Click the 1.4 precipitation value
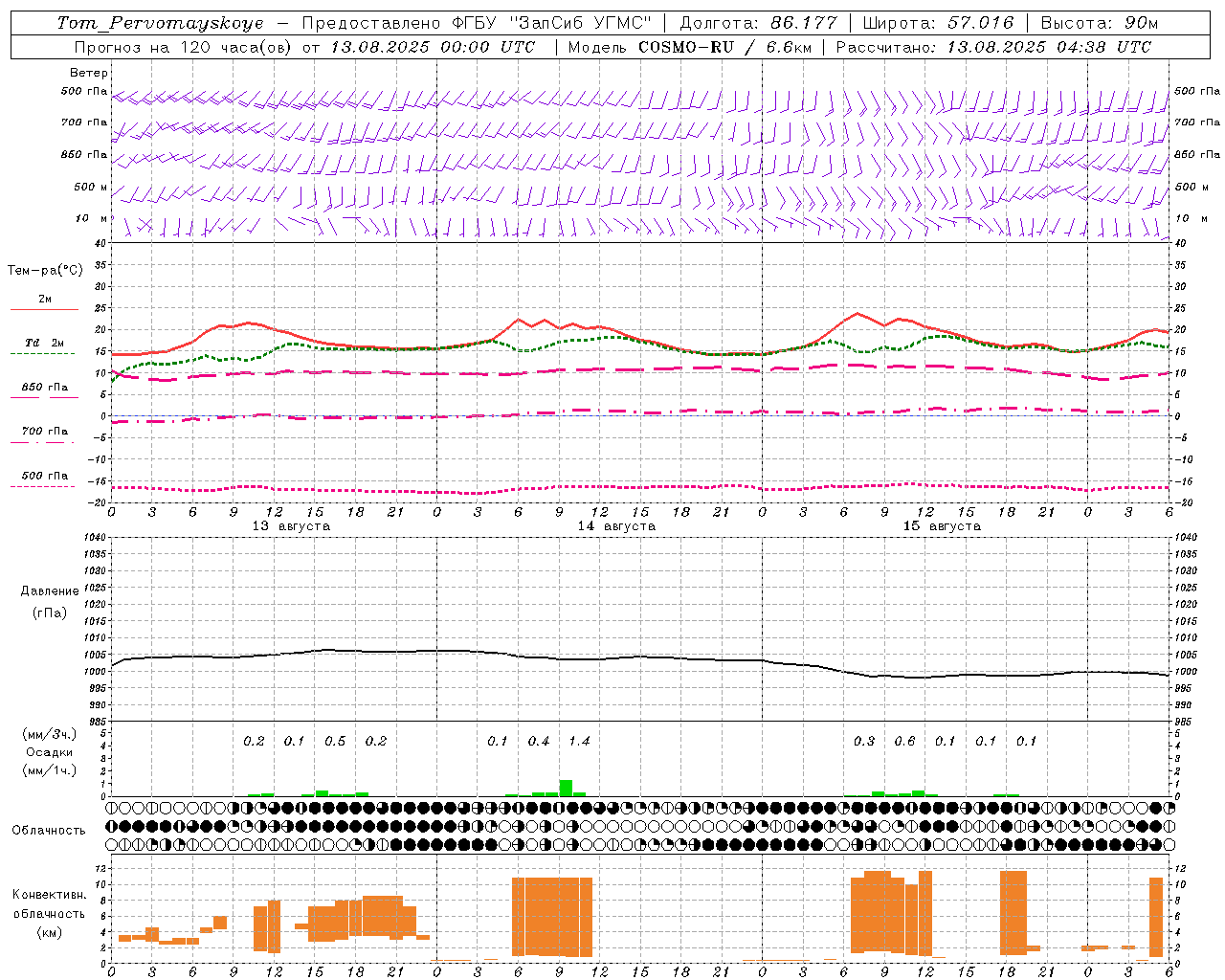The height and width of the screenshot is (980, 1225). pyautogui.click(x=579, y=742)
